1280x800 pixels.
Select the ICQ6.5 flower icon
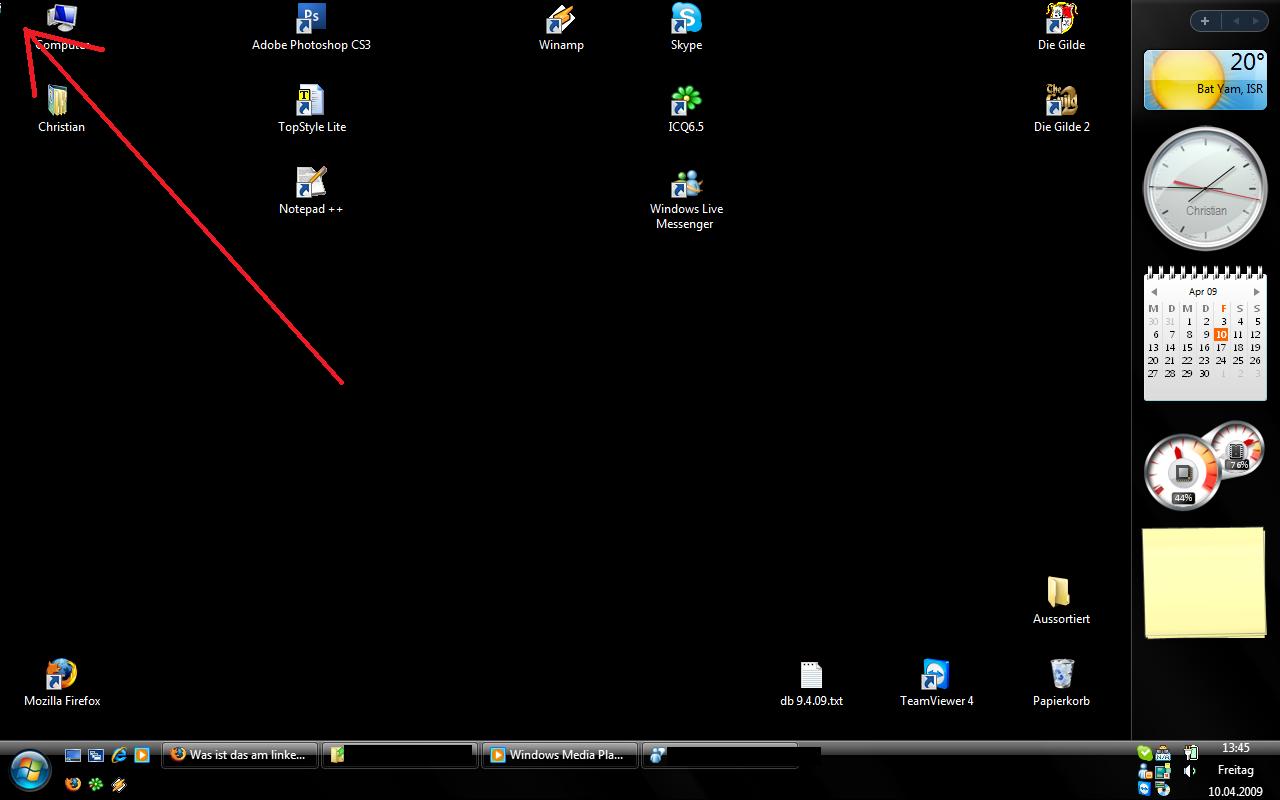[x=686, y=109]
